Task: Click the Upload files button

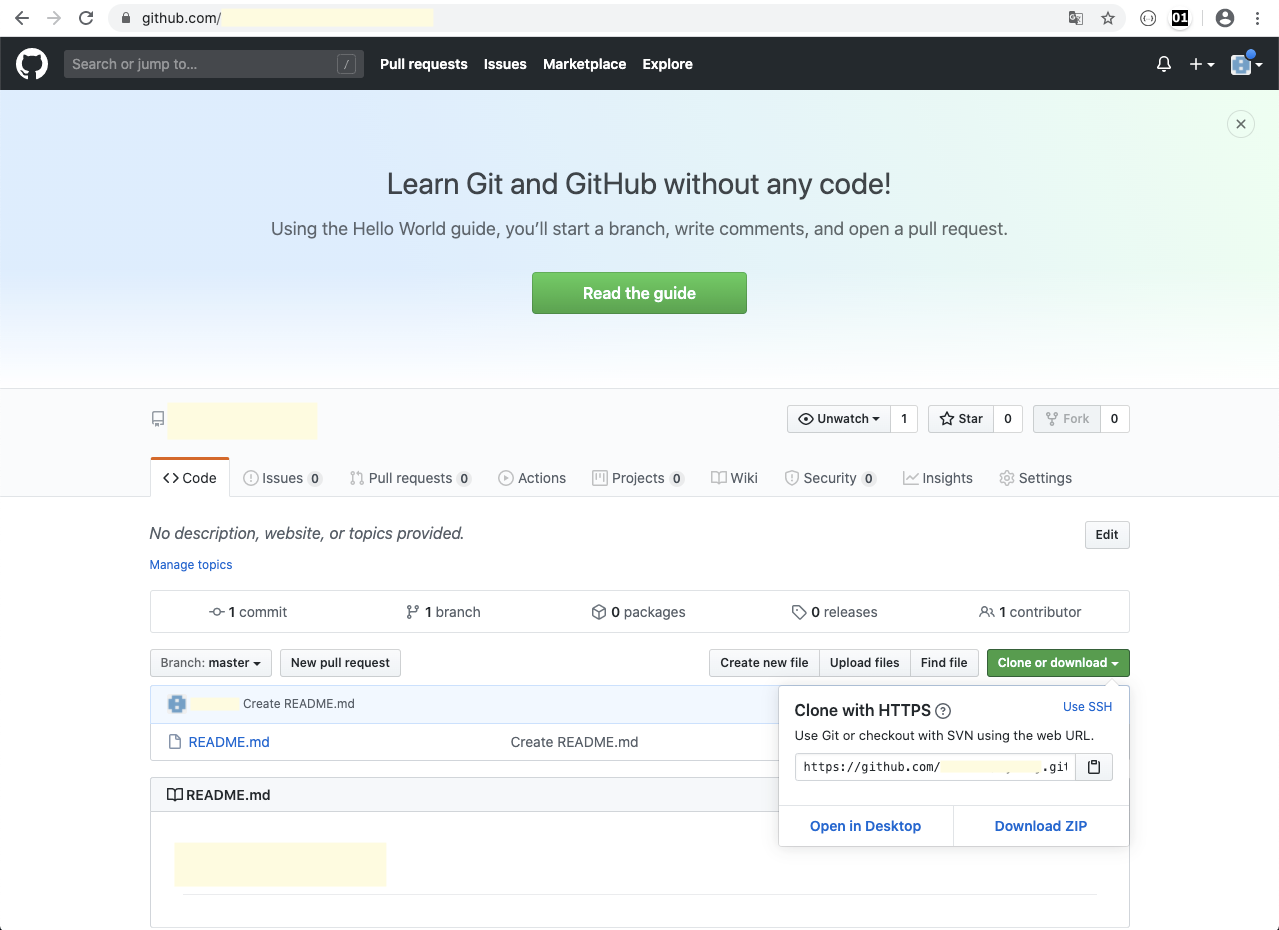Action: [x=865, y=663]
